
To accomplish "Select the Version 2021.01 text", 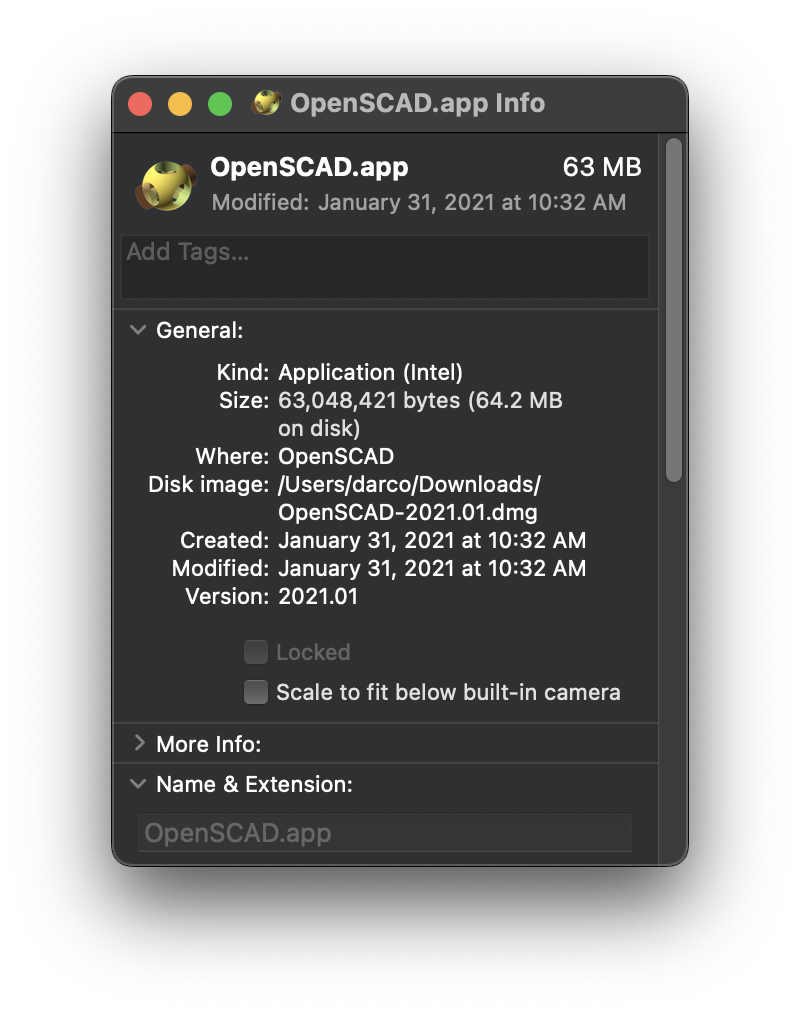I will (x=319, y=596).
